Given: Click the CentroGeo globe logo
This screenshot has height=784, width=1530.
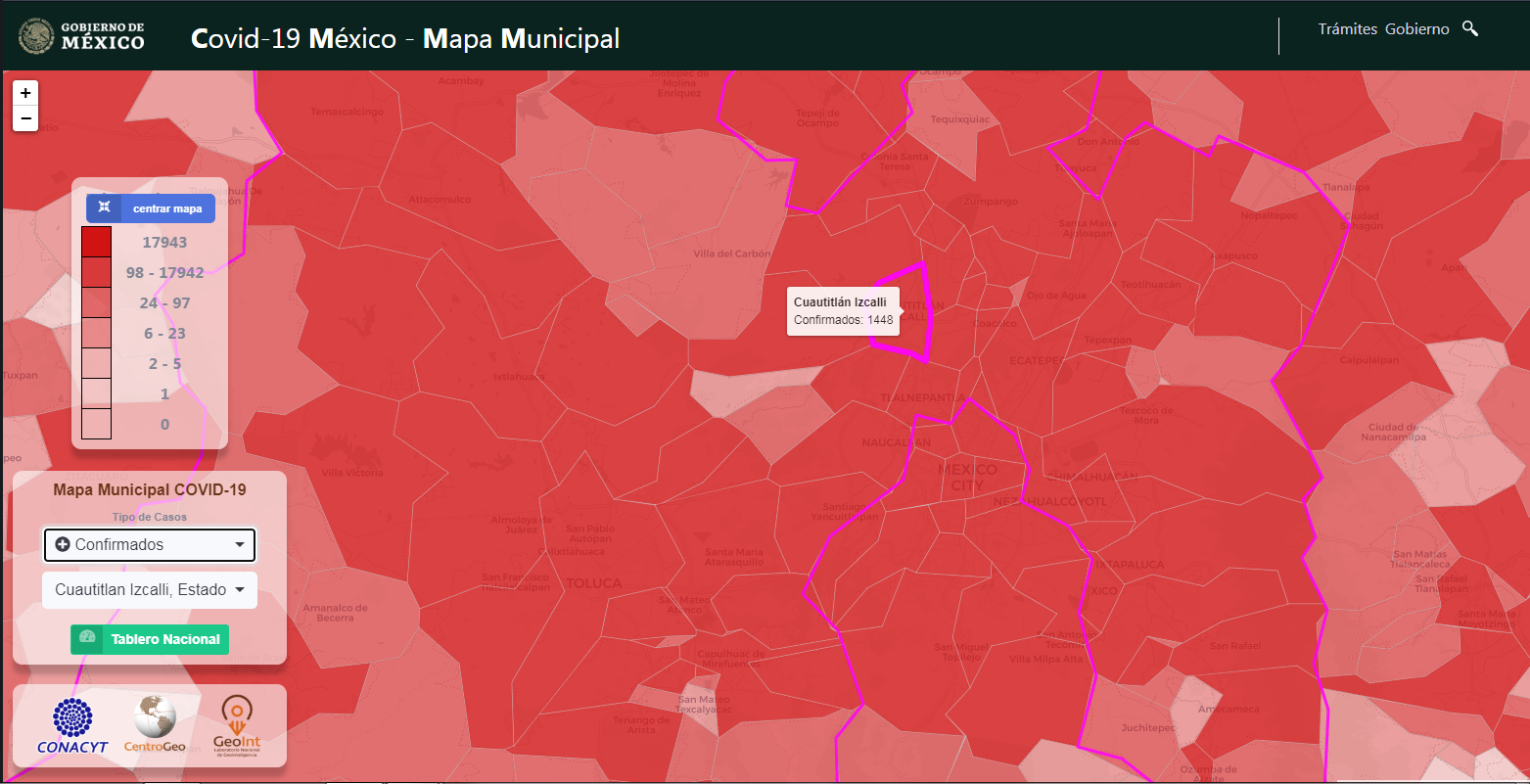Looking at the screenshot, I should pyautogui.click(x=155, y=724).
